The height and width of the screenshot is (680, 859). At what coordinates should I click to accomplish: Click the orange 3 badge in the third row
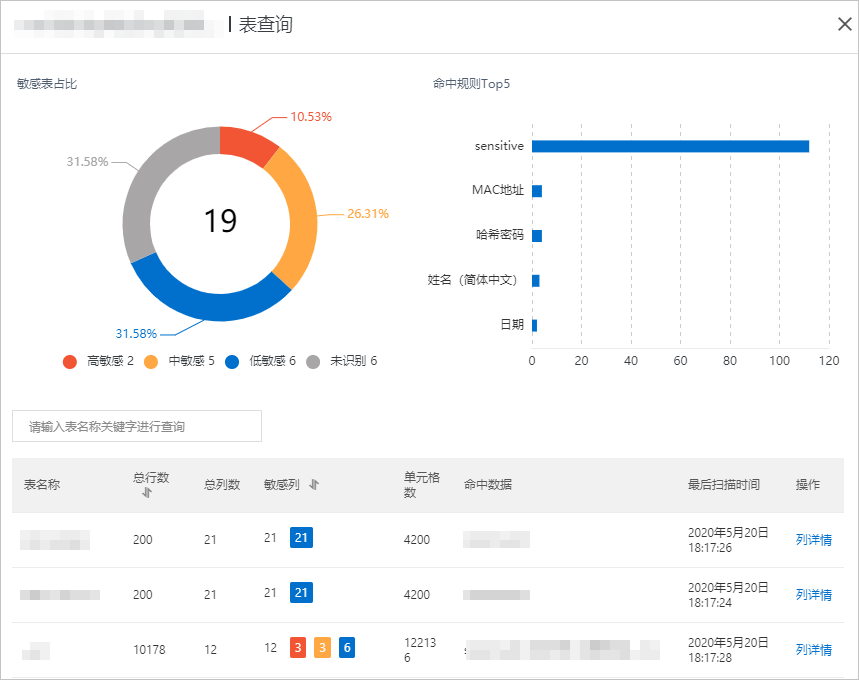[x=322, y=648]
